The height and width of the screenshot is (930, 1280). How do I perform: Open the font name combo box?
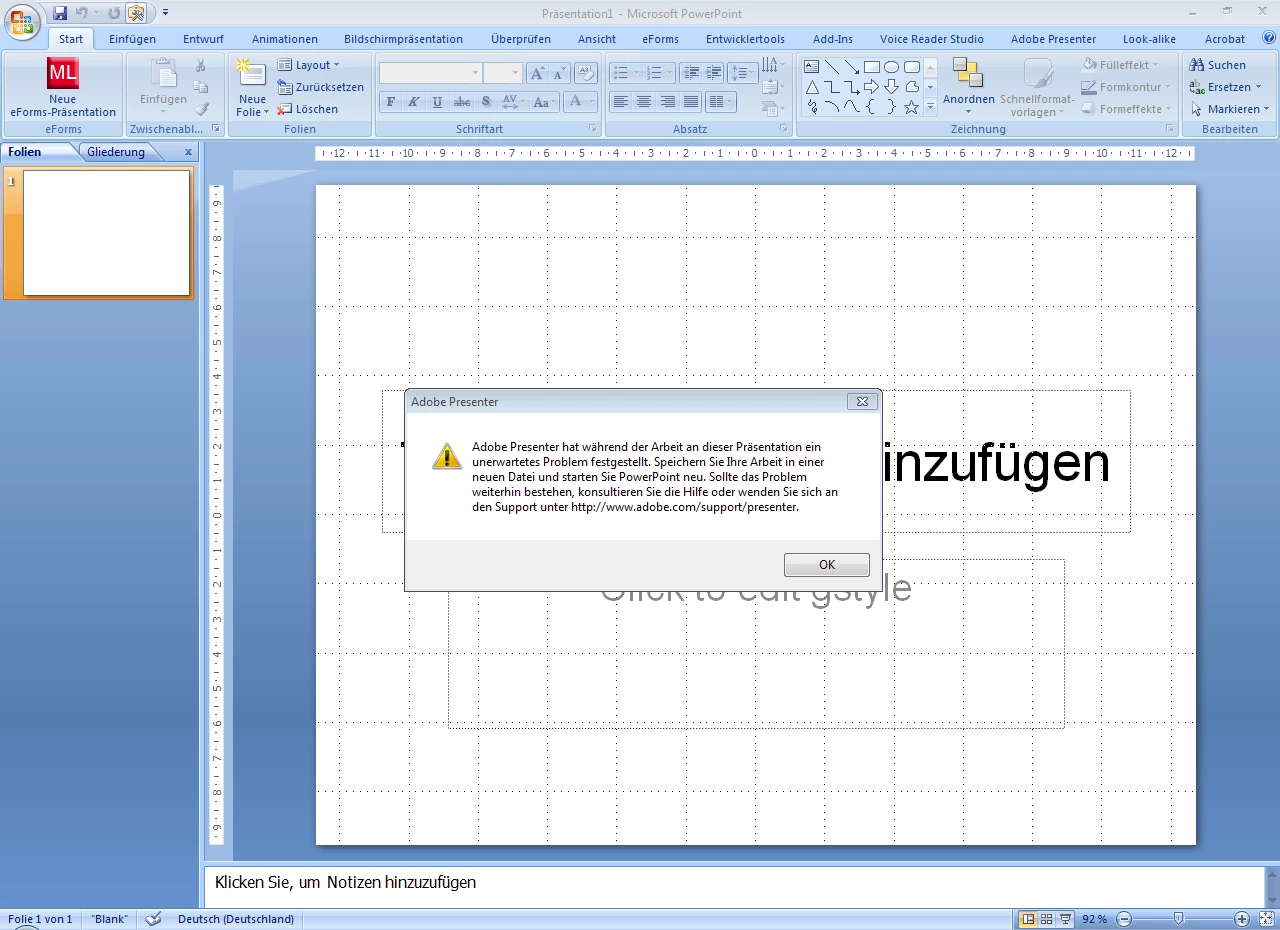(x=430, y=73)
